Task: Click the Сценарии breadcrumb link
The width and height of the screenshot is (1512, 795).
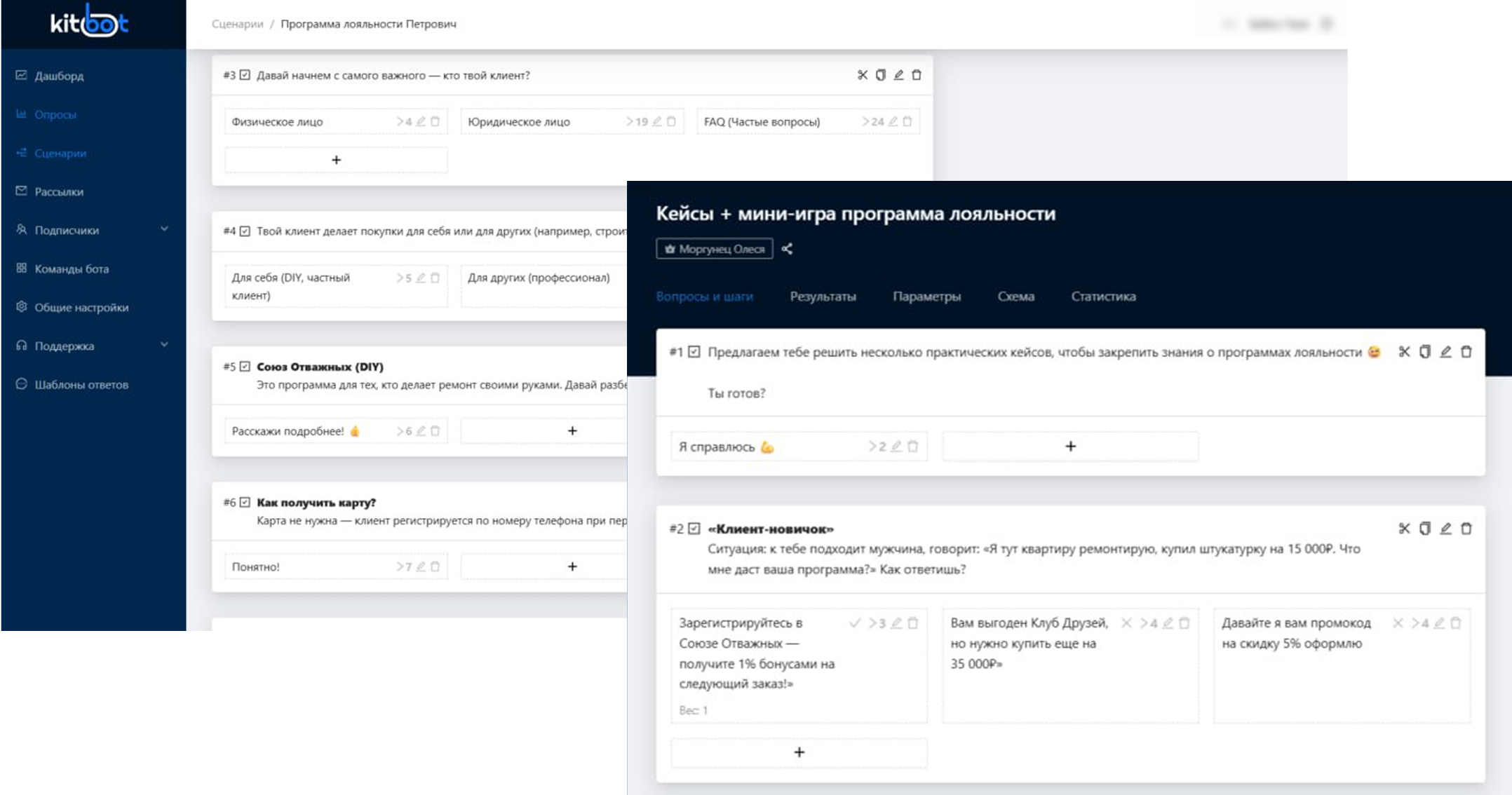Action: (x=238, y=24)
